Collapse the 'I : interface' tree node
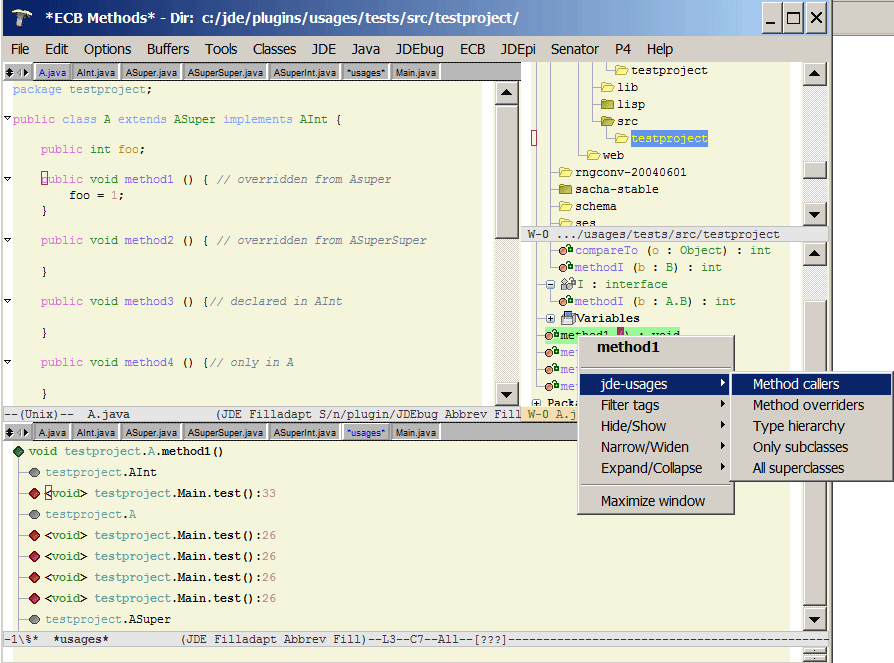Image resolution: width=894 pixels, height=663 pixels. point(550,284)
